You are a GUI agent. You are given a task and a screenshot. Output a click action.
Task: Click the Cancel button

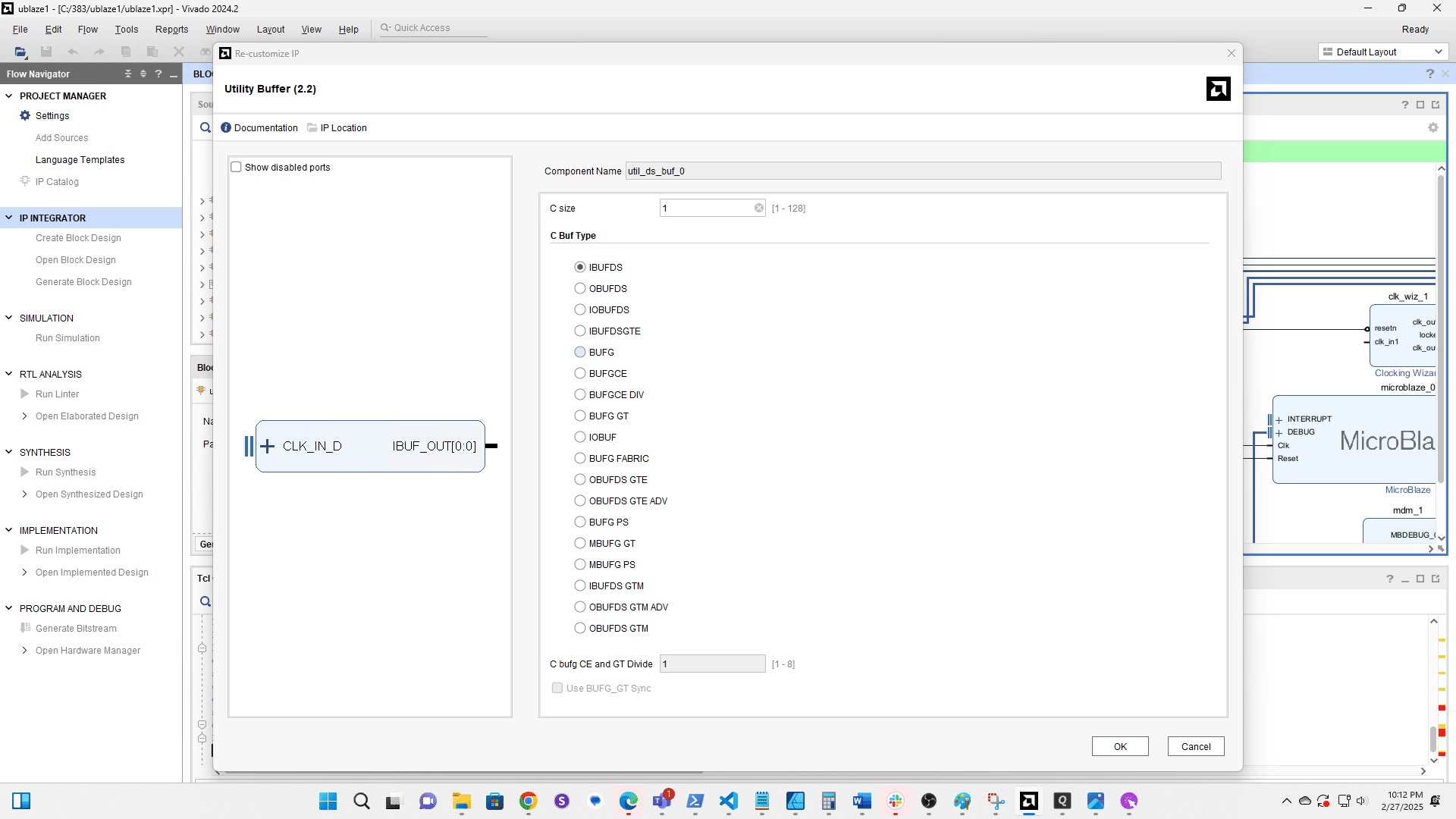click(1195, 746)
